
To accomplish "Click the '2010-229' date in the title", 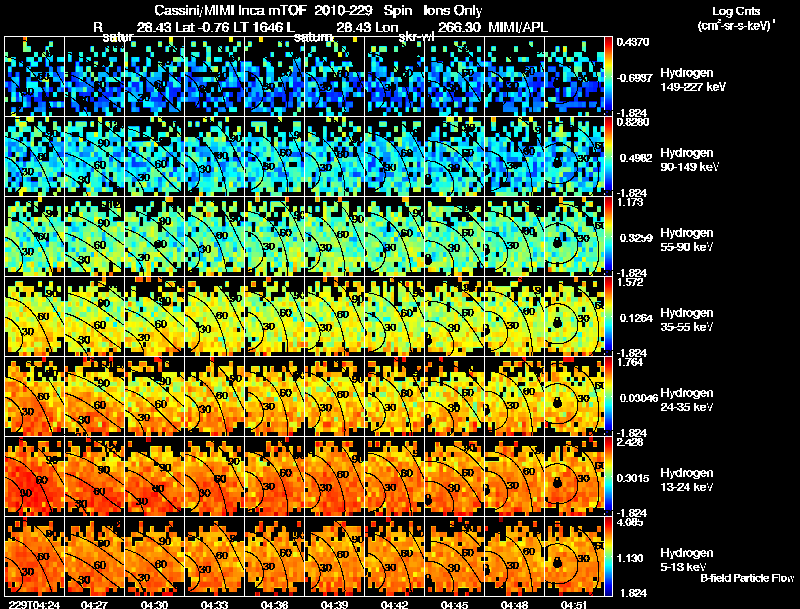I will point(343,11).
